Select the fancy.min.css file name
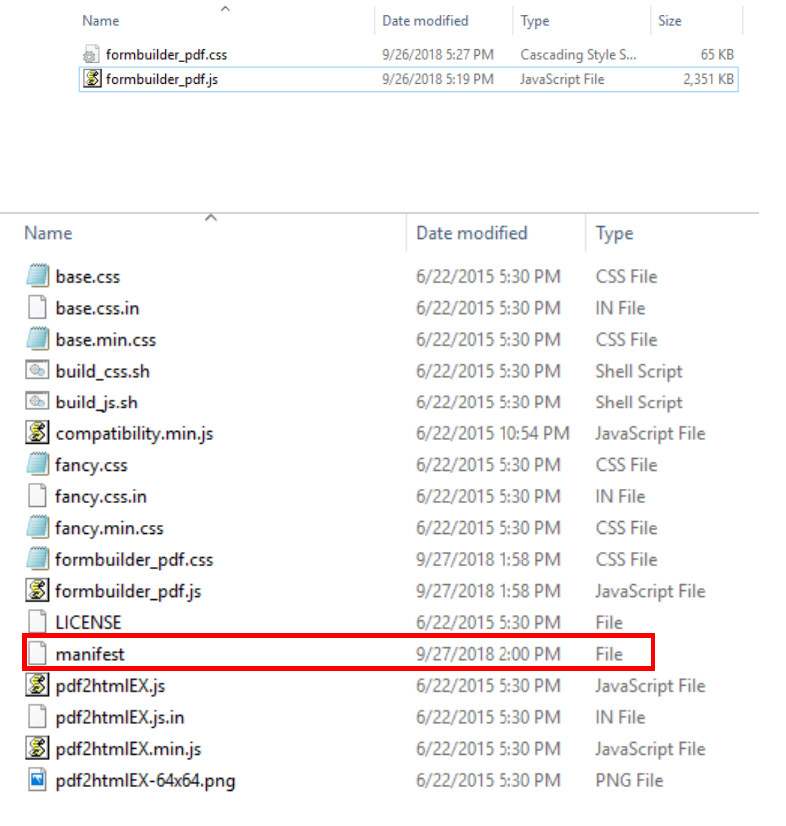Viewport: 786px width, 826px height. click(x=109, y=528)
